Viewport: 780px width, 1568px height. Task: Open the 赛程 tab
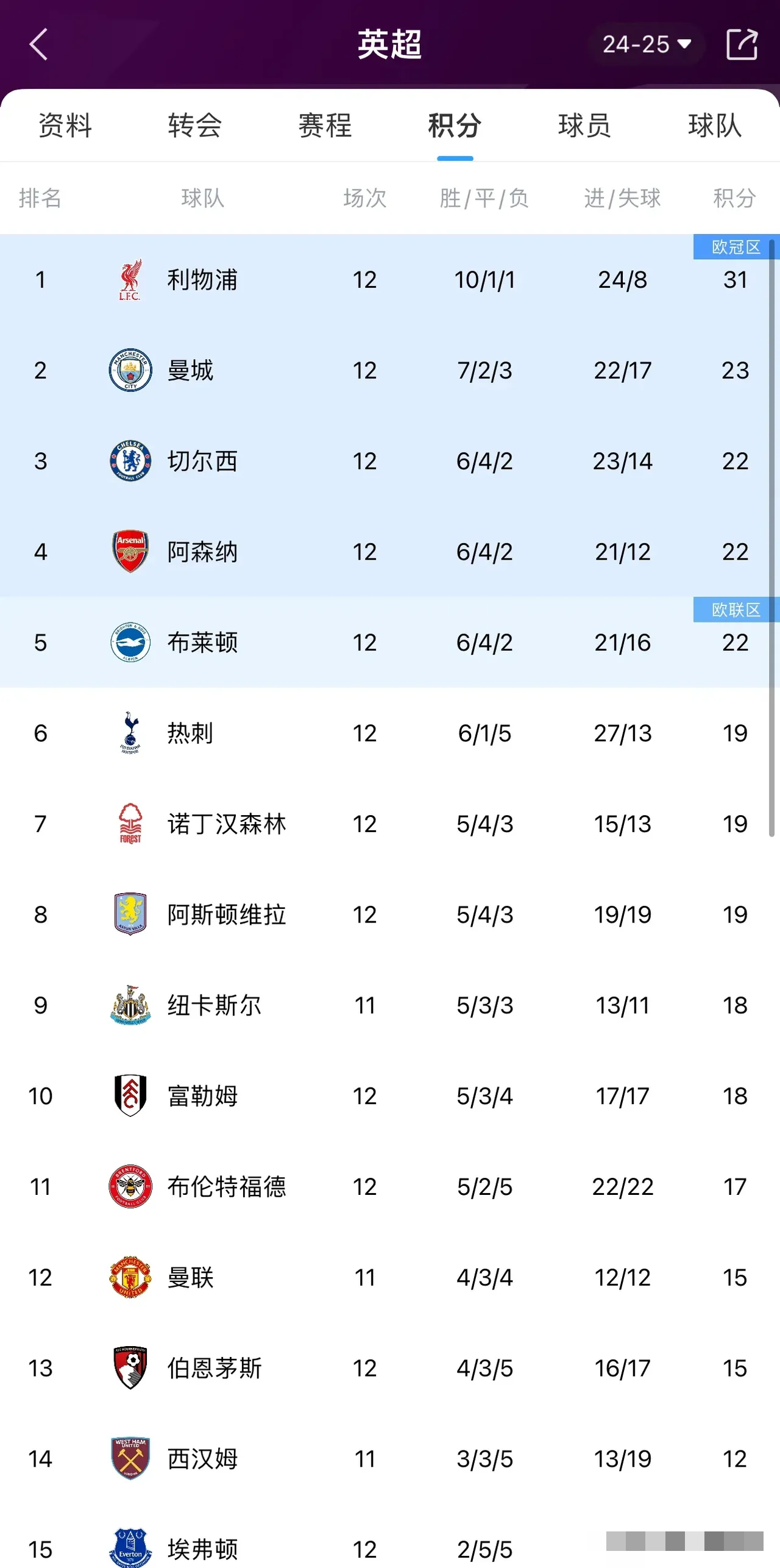(325, 126)
